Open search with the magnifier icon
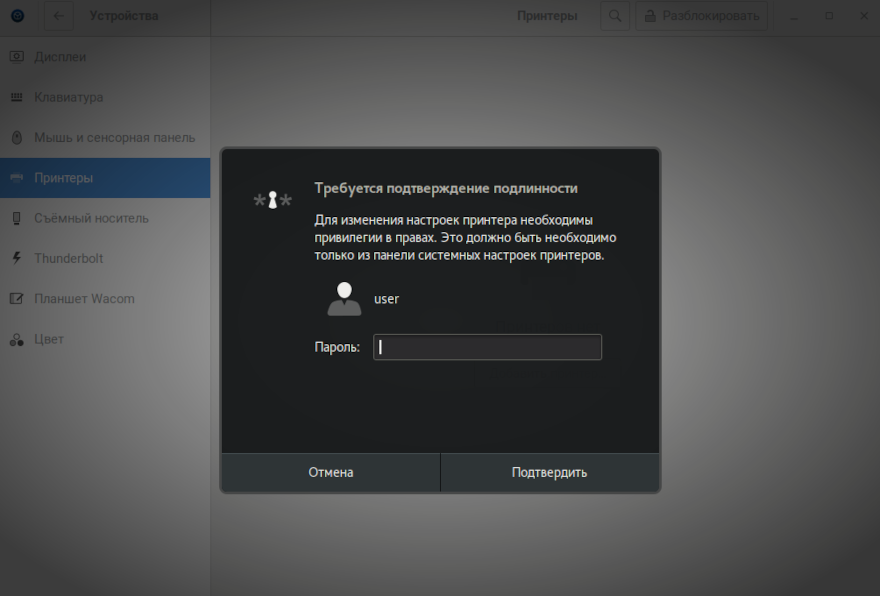The image size is (880, 596). 615,16
